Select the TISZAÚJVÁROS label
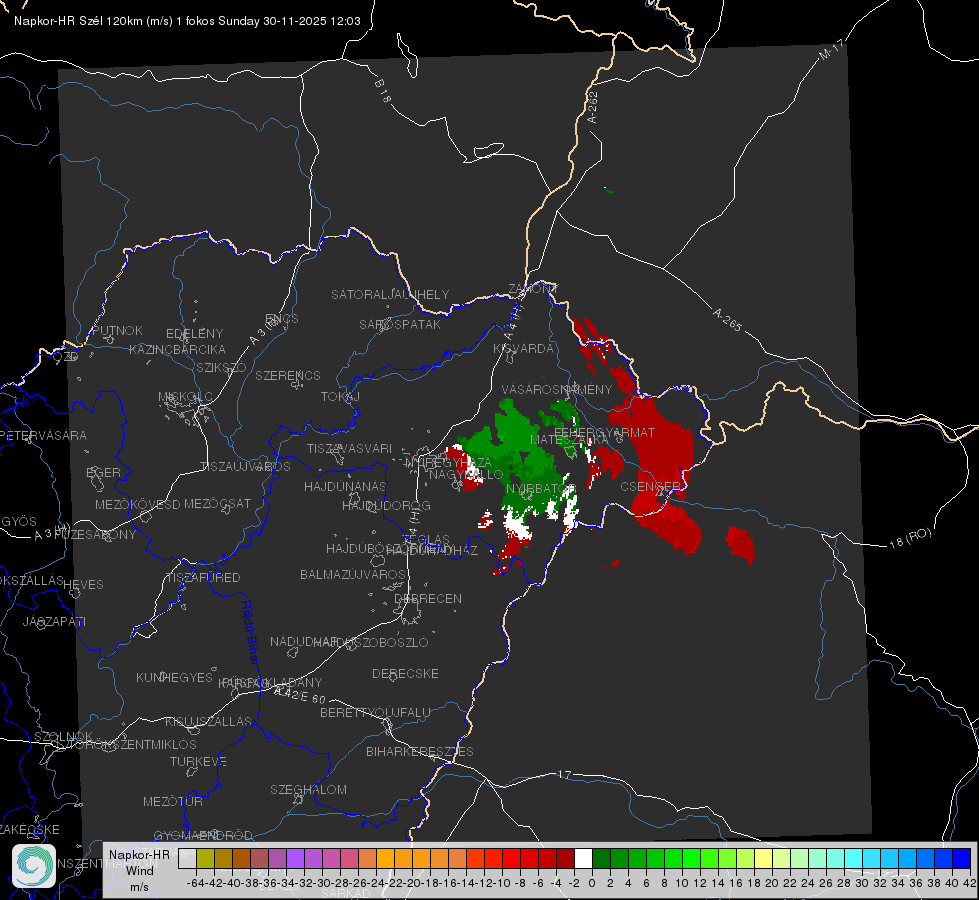979x900 pixels. (245, 467)
